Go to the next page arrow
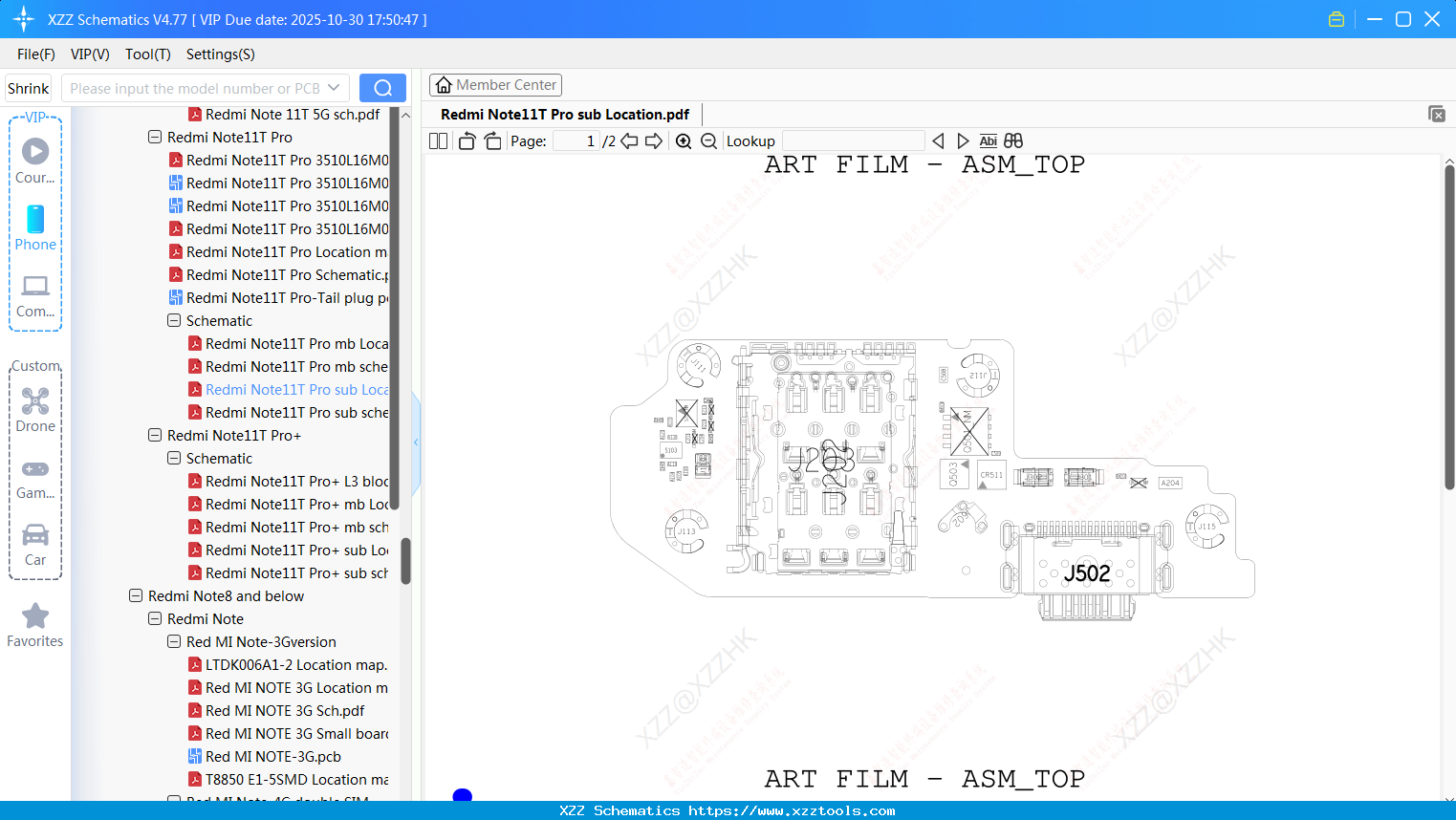 point(654,141)
